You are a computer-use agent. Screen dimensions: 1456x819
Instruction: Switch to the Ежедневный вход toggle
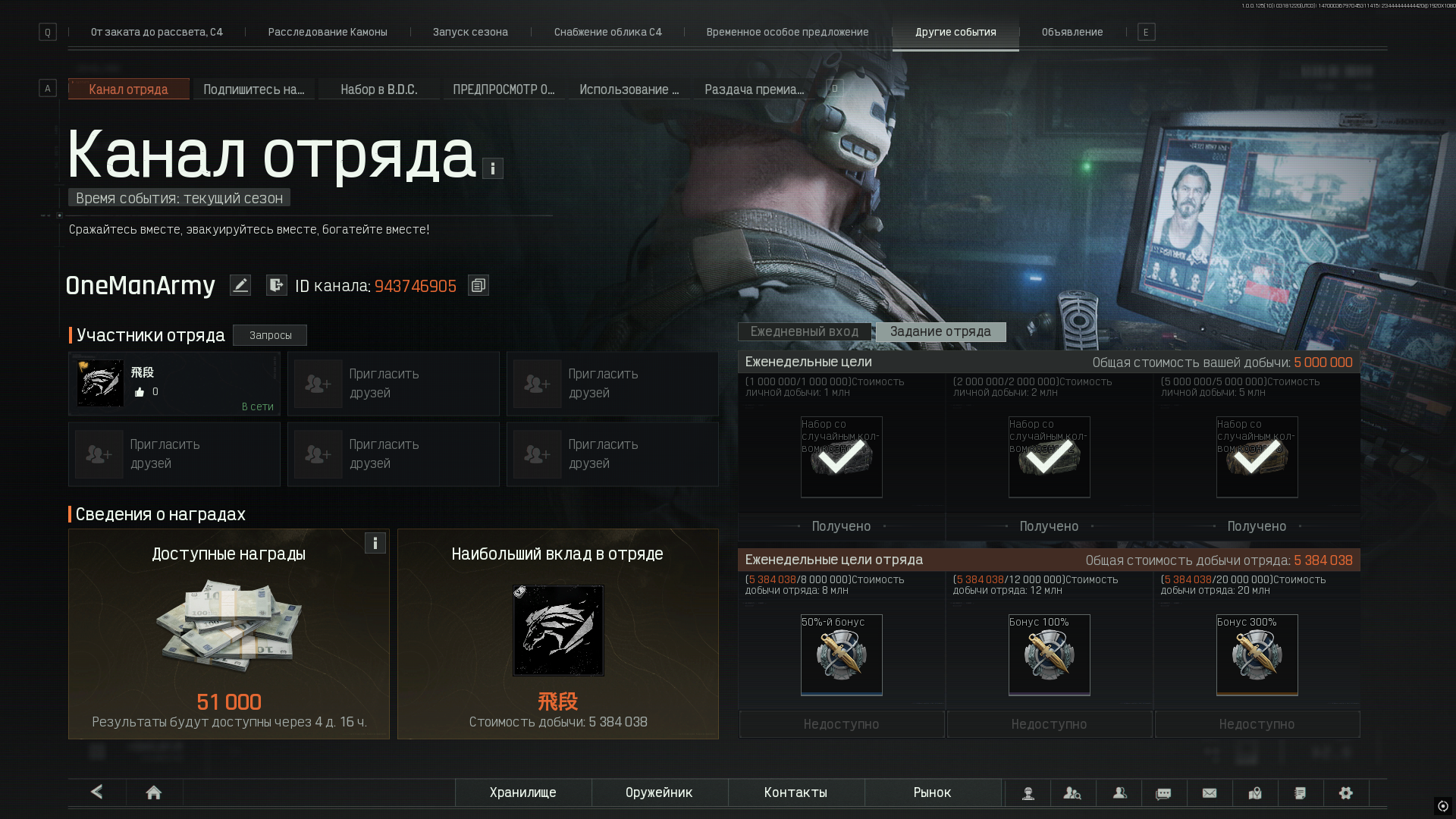tap(805, 332)
